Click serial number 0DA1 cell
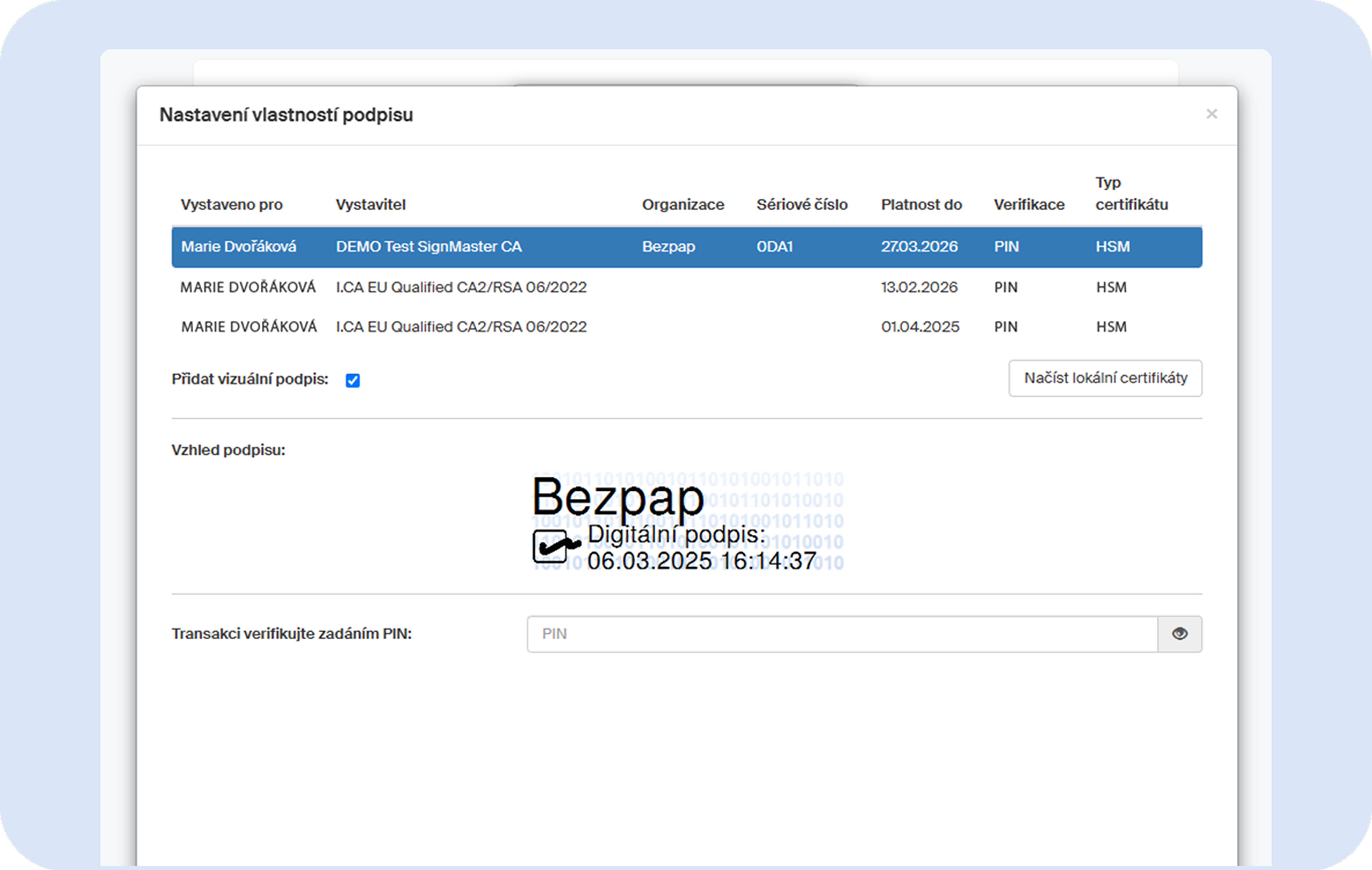This screenshot has width=1372, height=870. (775, 247)
